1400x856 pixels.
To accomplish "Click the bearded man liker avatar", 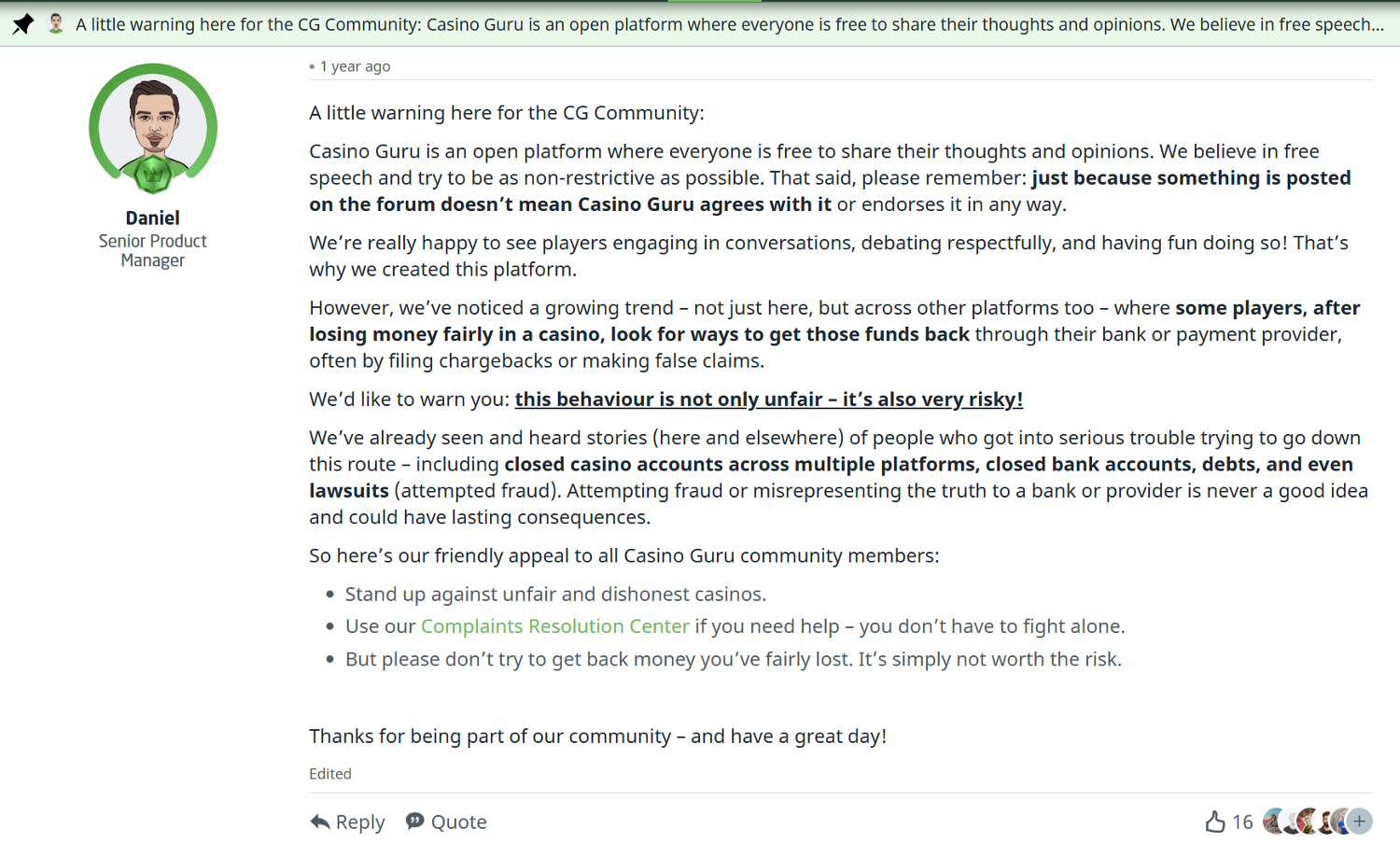I will 1325,821.
